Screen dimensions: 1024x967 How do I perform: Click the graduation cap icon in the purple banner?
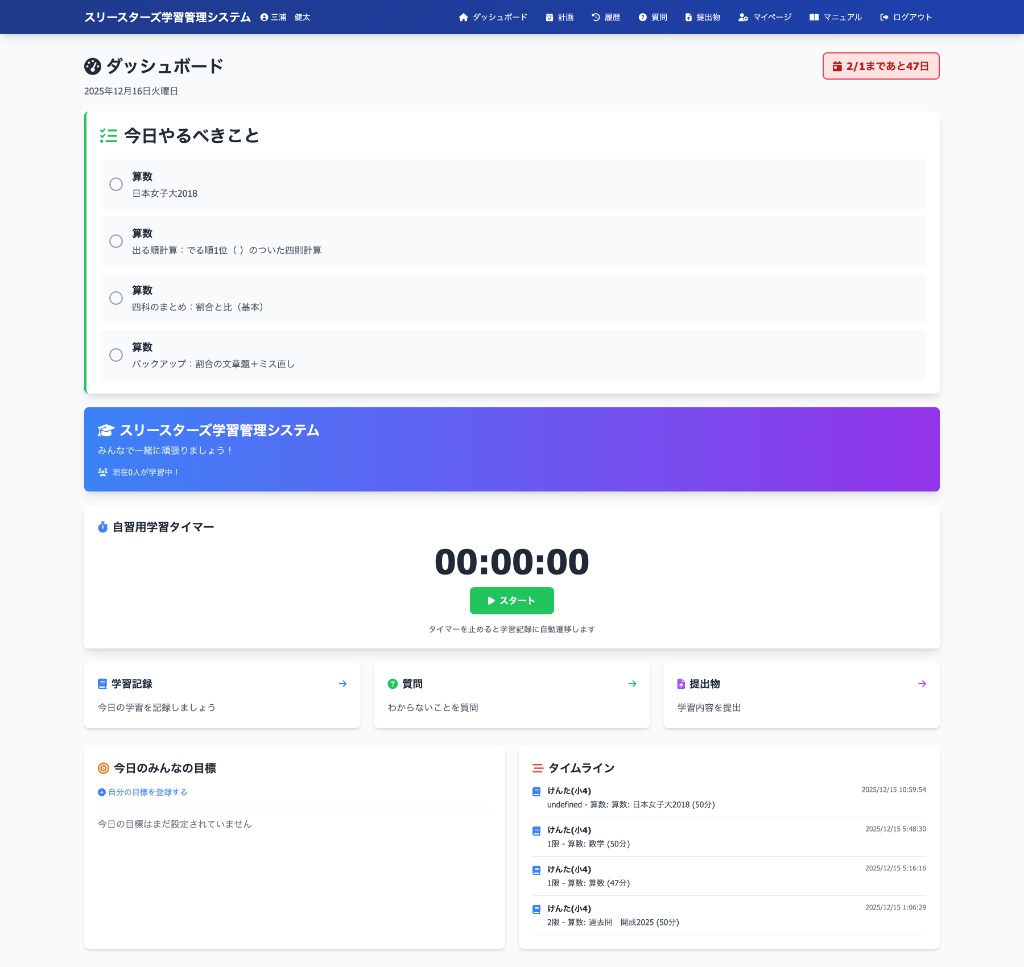(x=104, y=430)
